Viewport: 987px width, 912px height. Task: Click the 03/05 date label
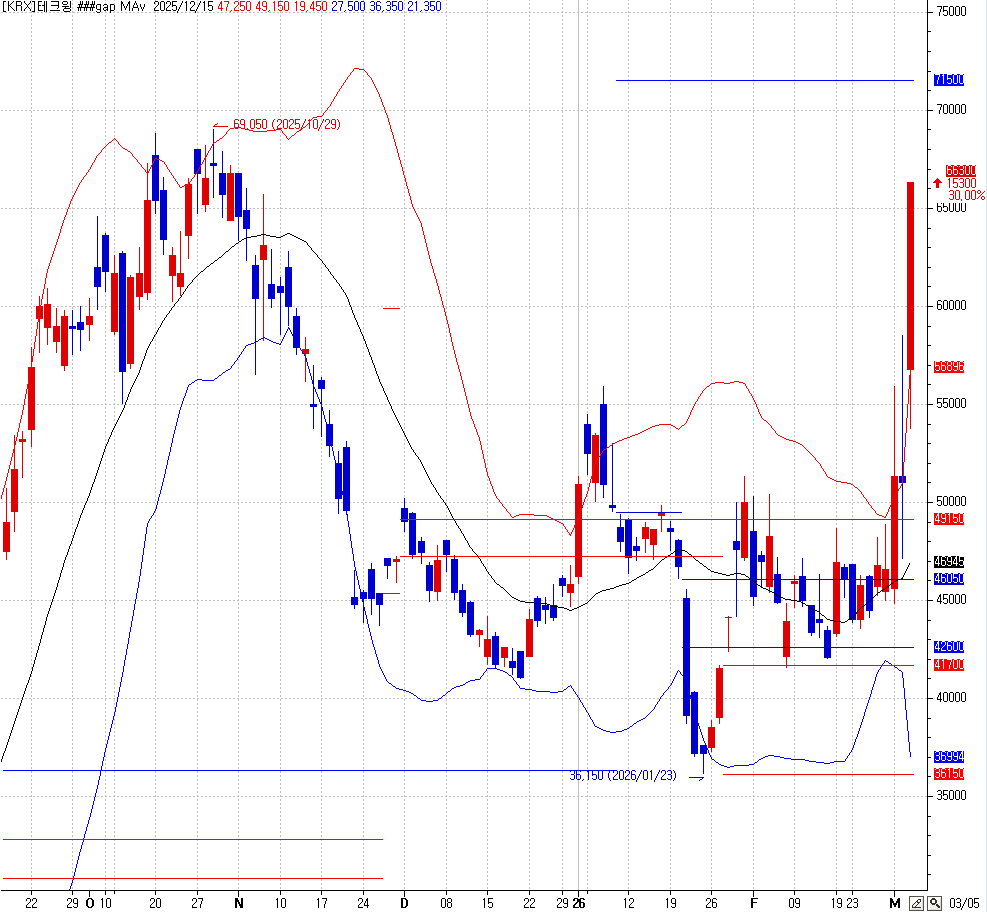(x=965, y=903)
